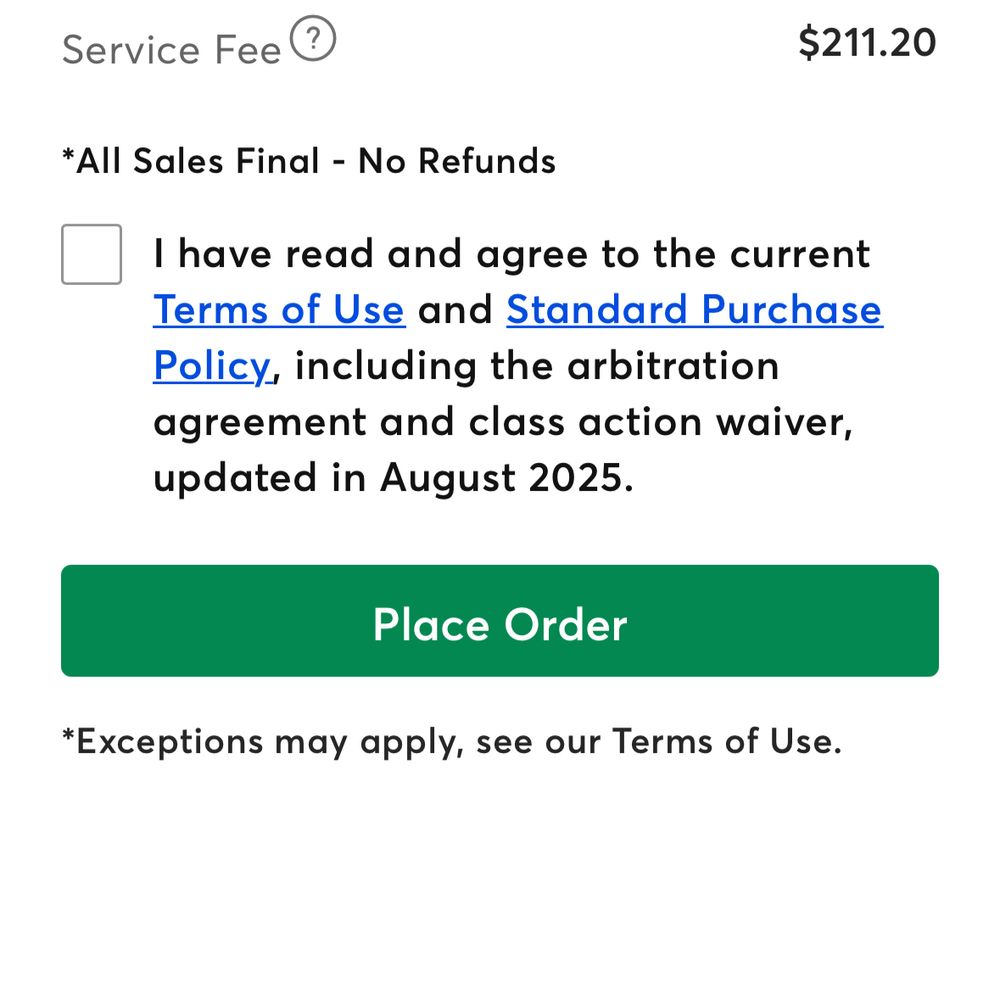Click the 'No Refunds' wording
The image size is (1000, 992).
coord(457,160)
